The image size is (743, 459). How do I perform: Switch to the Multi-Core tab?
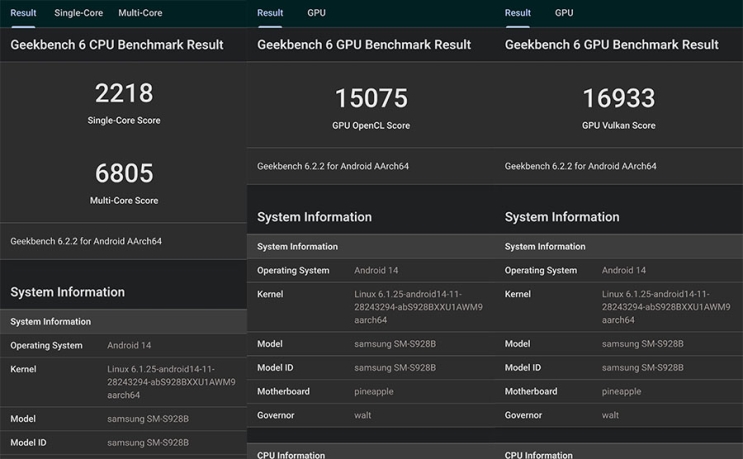[140, 13]
